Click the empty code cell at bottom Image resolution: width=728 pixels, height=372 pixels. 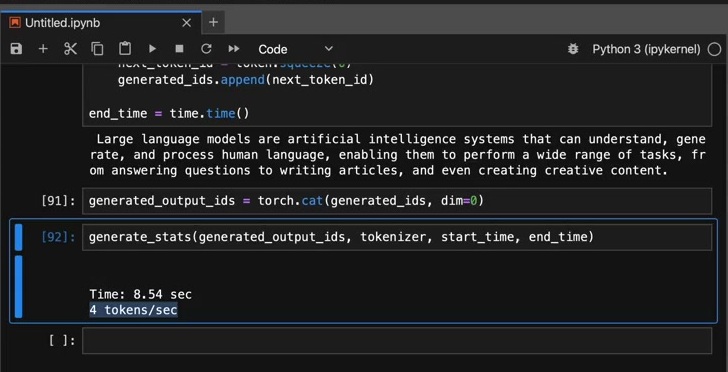[397, 340]
